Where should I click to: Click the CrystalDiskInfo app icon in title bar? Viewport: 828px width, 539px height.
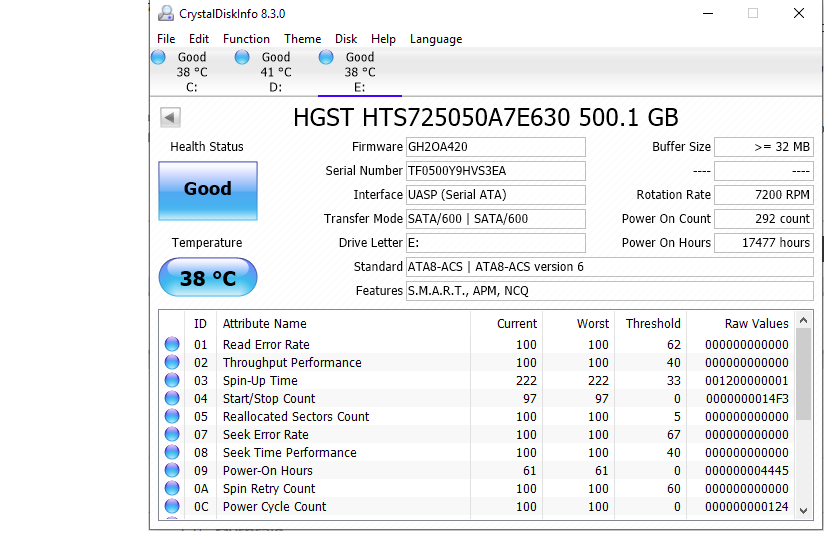[x=165, y=14]
